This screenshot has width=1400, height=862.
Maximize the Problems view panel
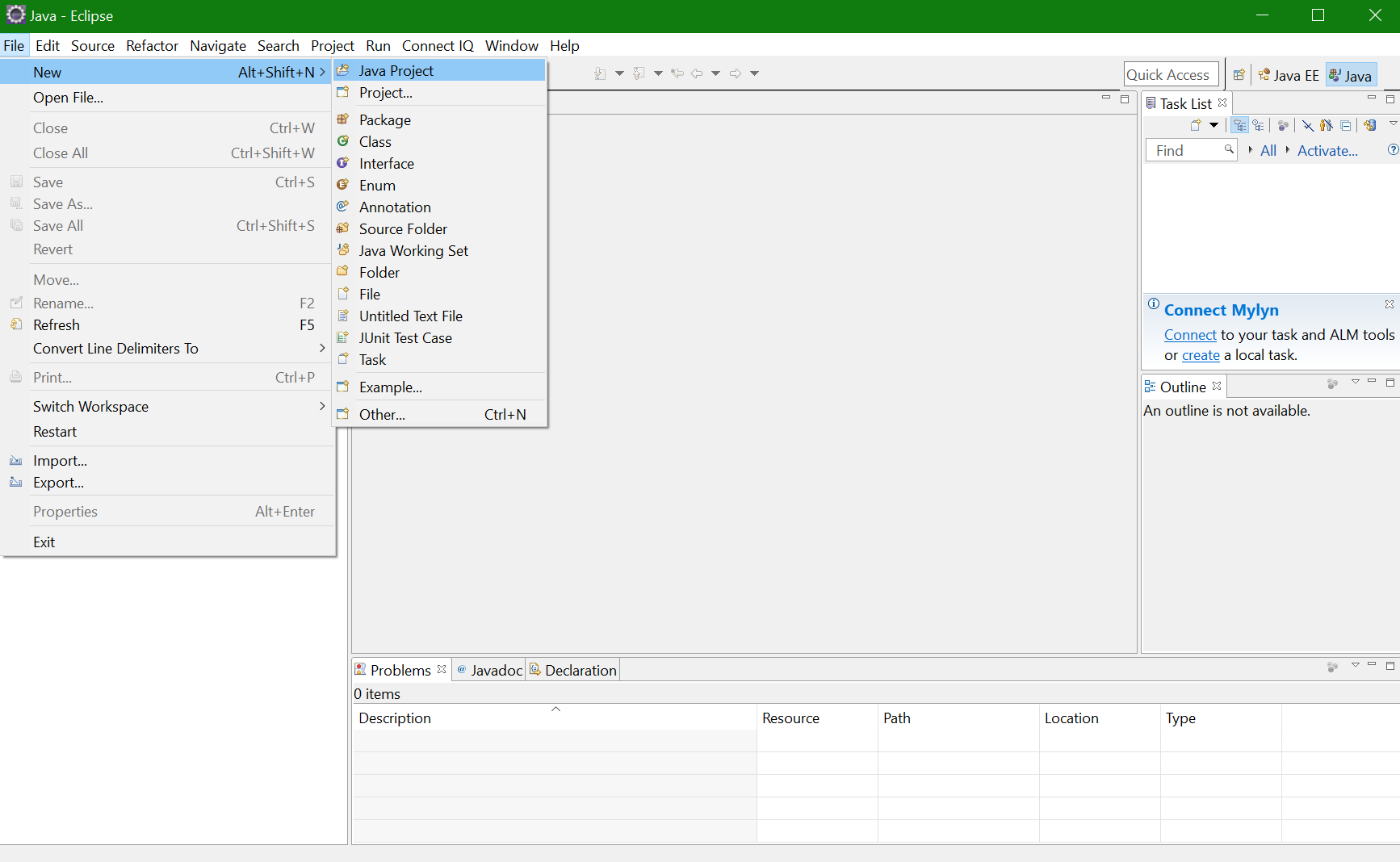pyautogui.click(x=1390, y=665)
